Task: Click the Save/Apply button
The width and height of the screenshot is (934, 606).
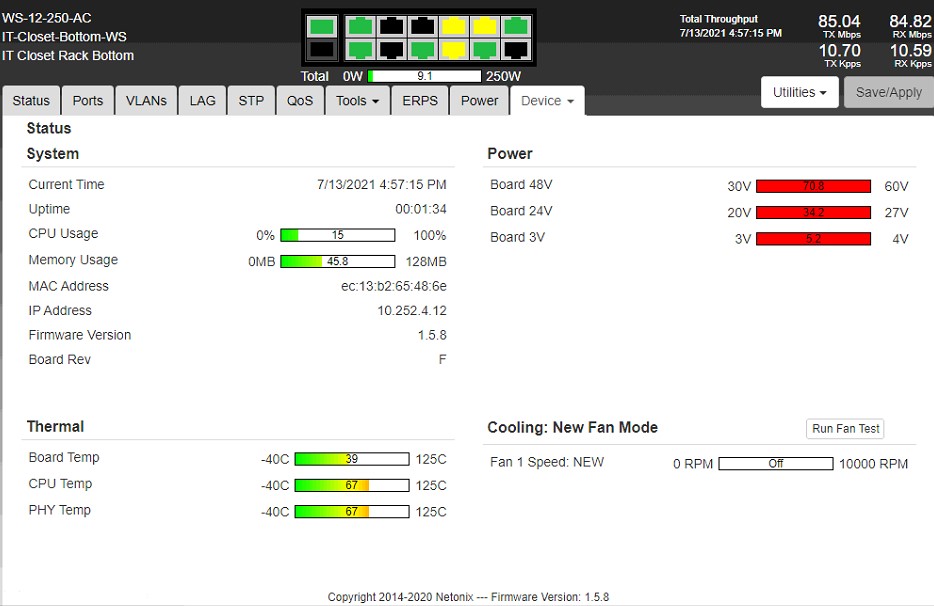Action: (889, 92)
